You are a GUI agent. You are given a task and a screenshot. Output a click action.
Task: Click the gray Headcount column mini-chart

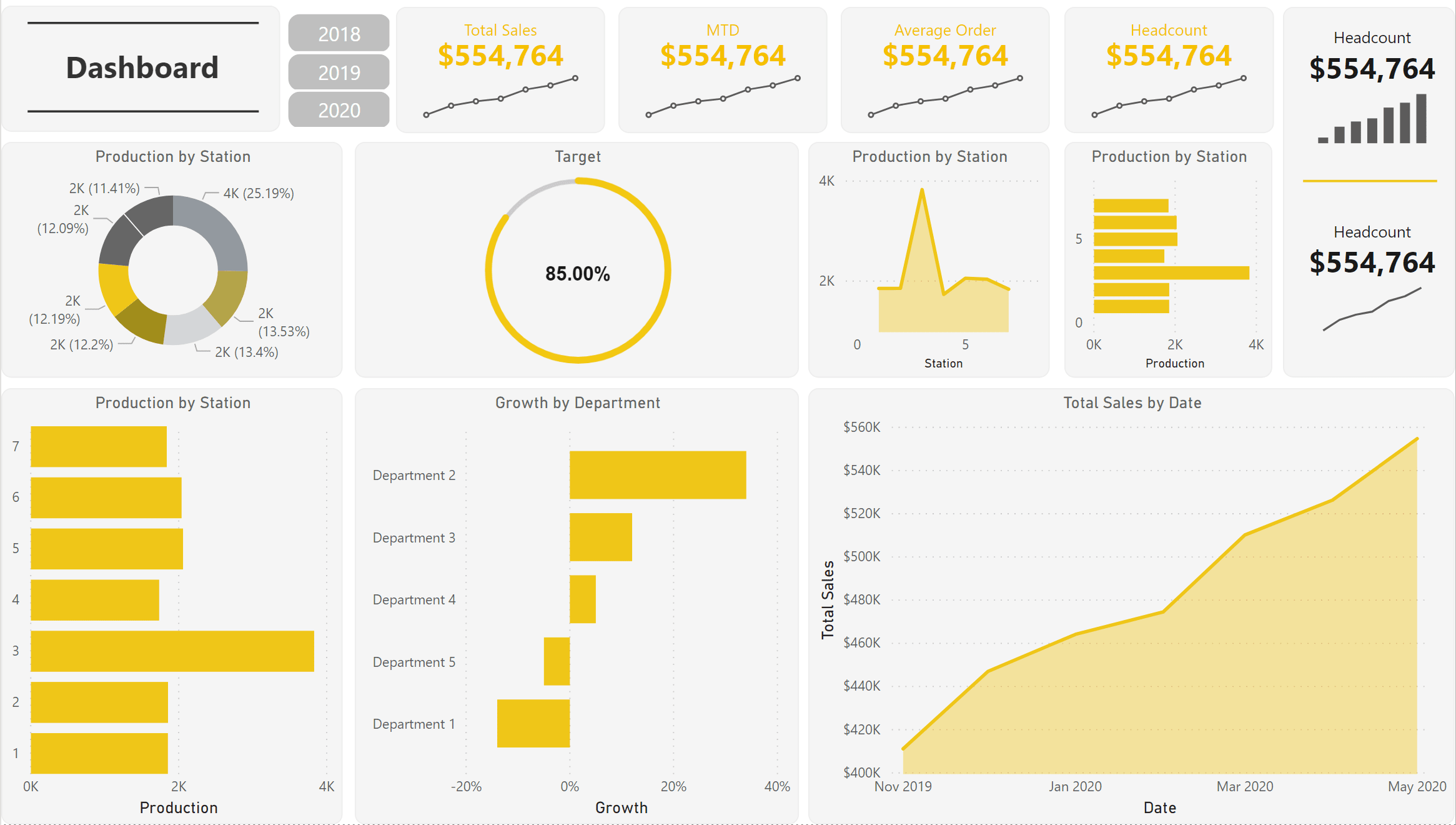pyautogui.click(x=1372, y=122)
